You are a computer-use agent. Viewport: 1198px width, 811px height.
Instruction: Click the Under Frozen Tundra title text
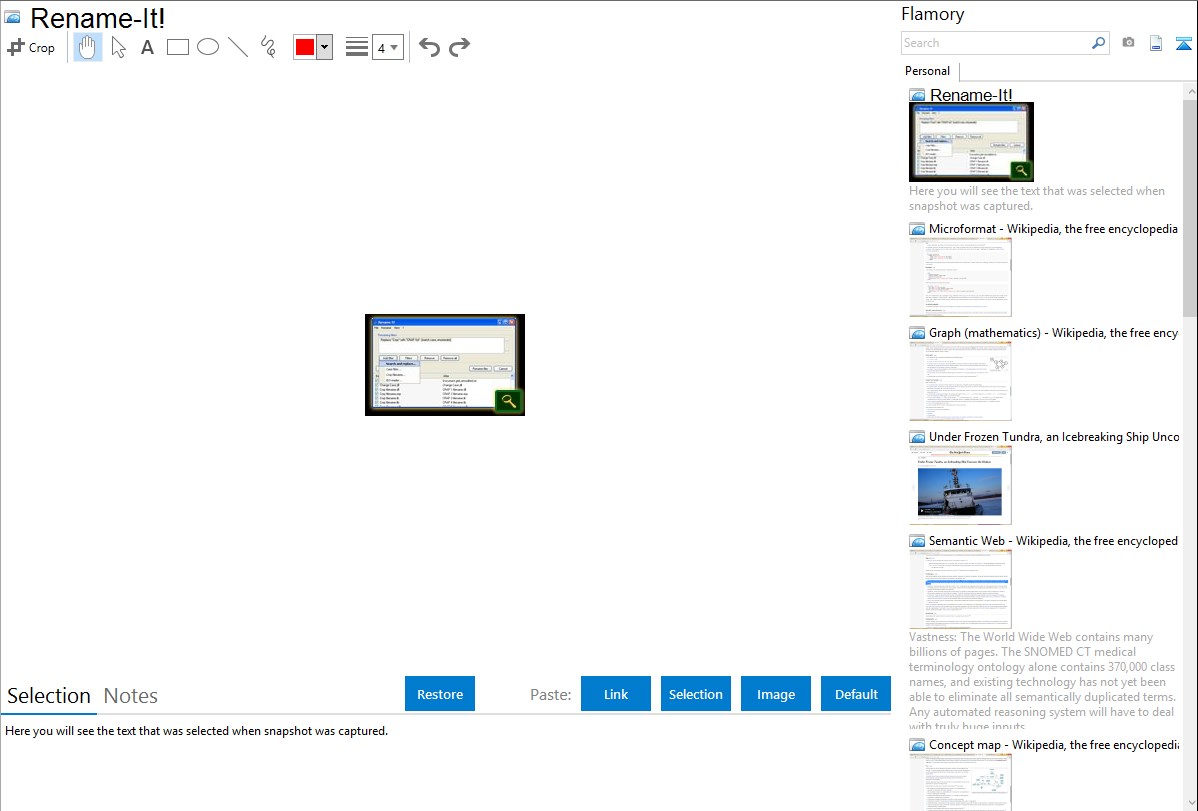coord(1054,436)
